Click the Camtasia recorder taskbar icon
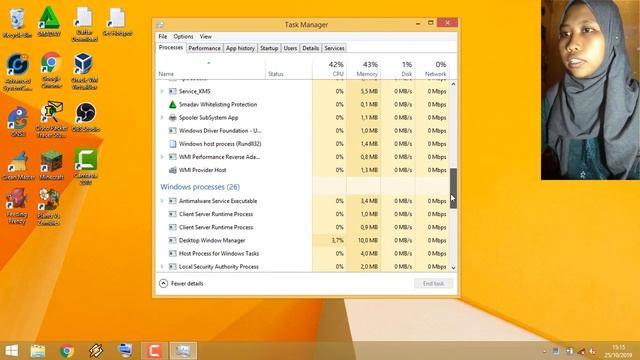The width and height of the screenshot is (640, 360). pos(154,351)
